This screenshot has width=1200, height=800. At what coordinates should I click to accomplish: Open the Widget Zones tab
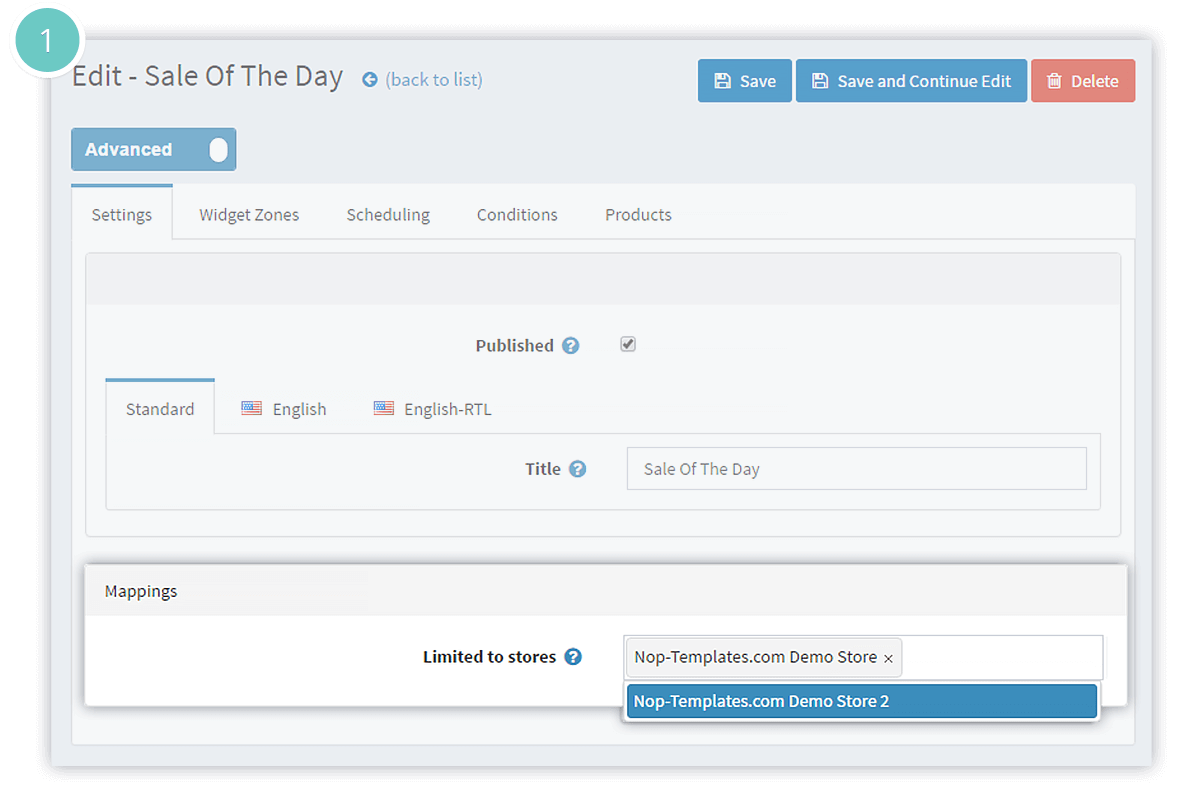coord(249,215)
